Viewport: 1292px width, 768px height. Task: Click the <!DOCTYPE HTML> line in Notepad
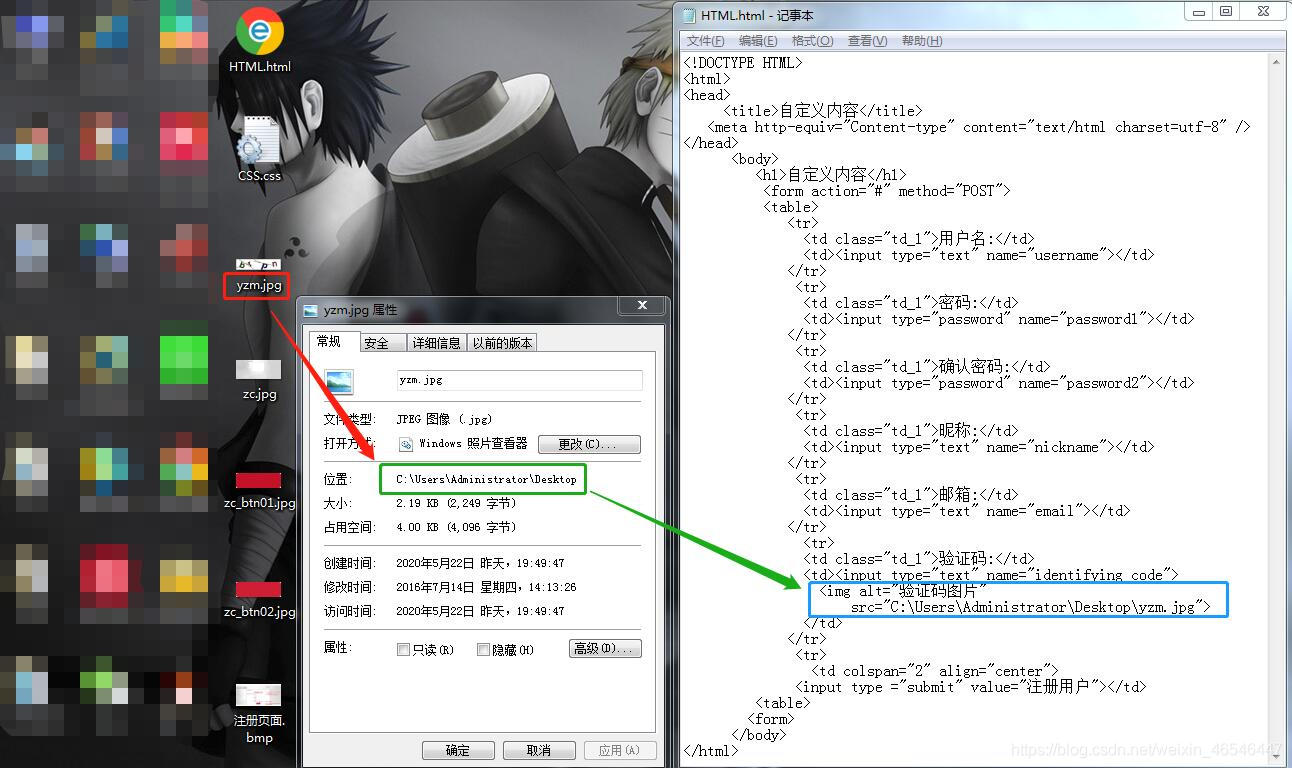(743, 63)
